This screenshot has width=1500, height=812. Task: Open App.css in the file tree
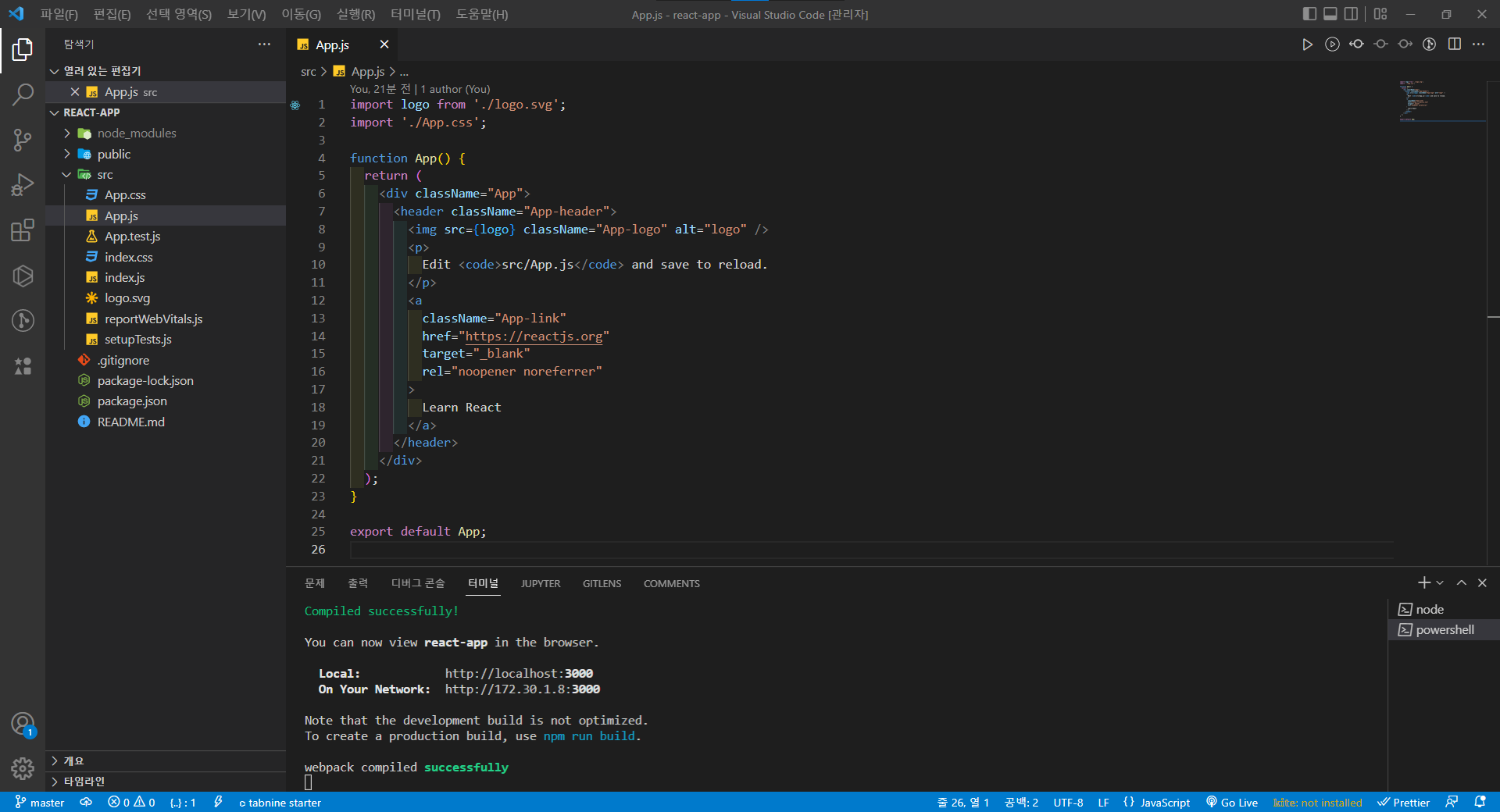click(166, 195)
